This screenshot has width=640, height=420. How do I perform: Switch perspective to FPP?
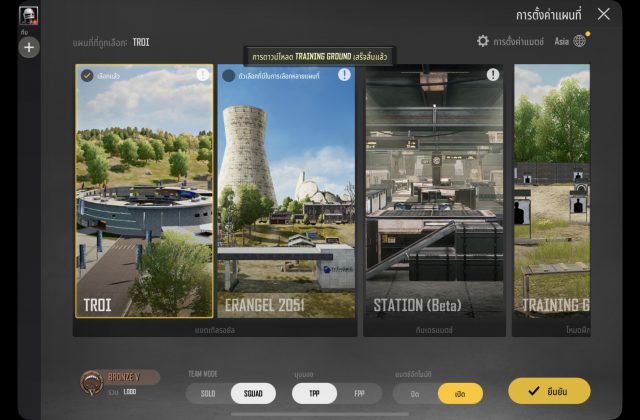coord(359,393)
